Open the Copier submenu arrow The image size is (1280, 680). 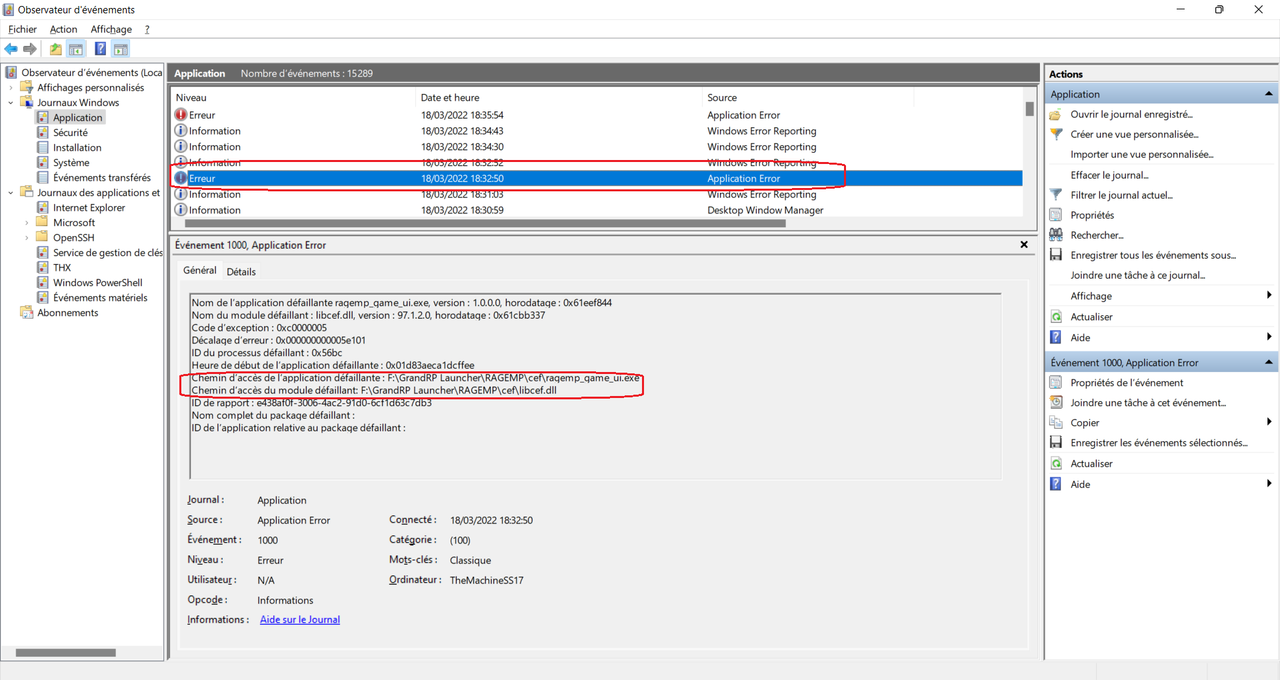point(1269,422)
